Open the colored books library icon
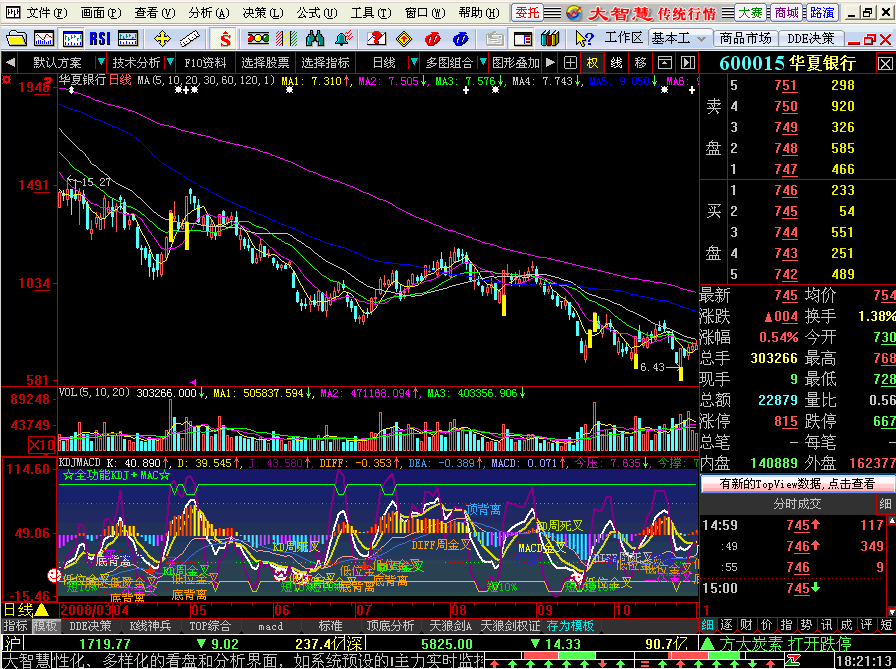Screen dimensions: 896x669 coord(550,39)
